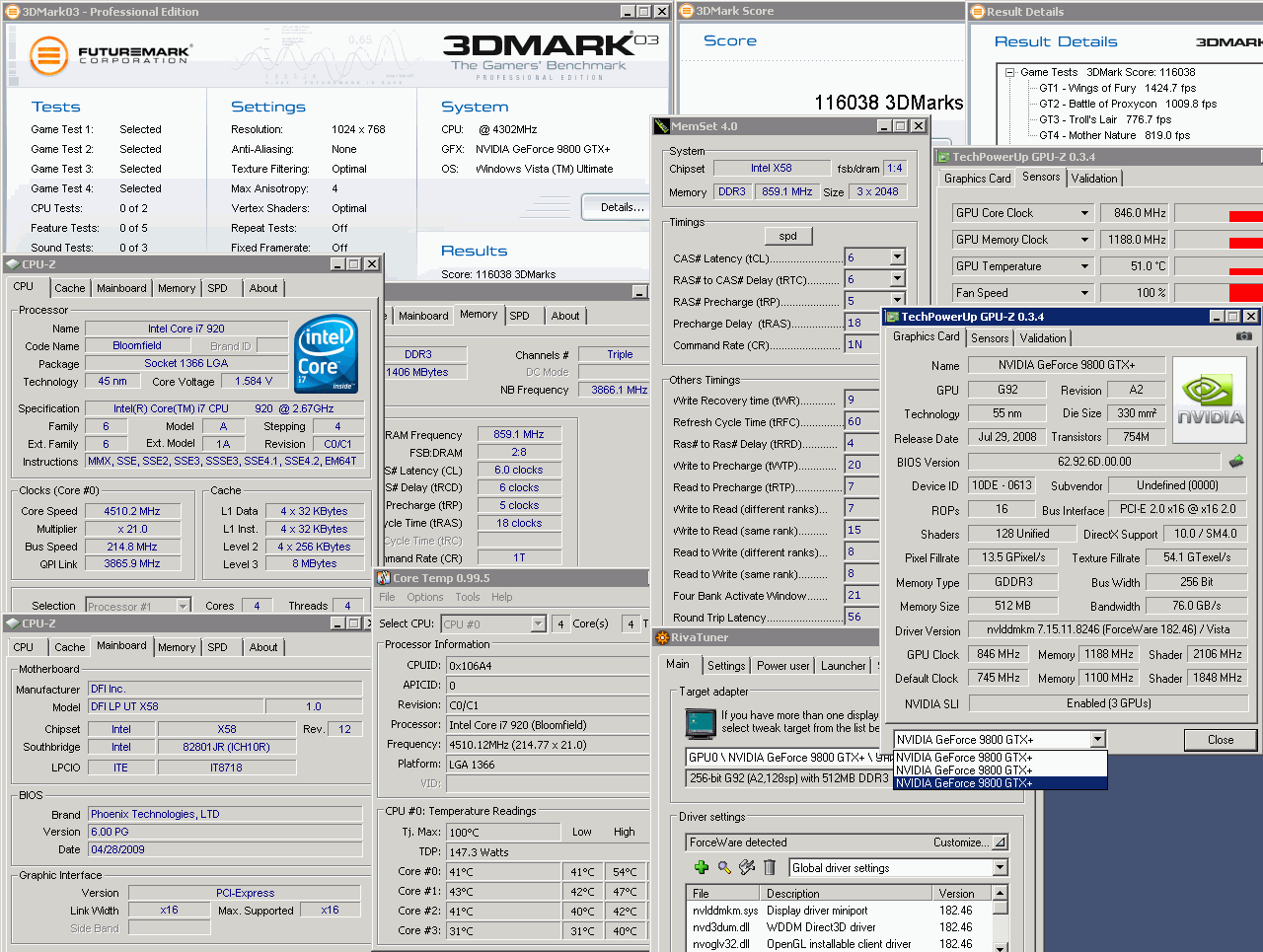
Task: Click the Intel Core i7 logo in CPU-Z
Action: pos(327,353)
